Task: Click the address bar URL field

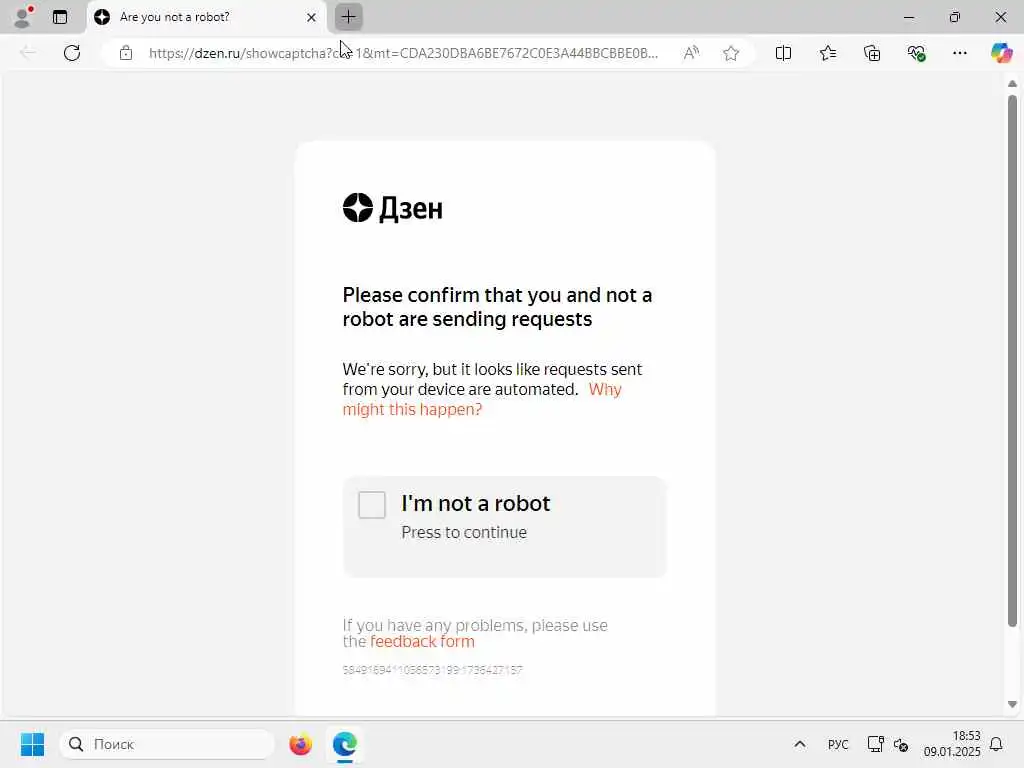Action: [403, 53]
